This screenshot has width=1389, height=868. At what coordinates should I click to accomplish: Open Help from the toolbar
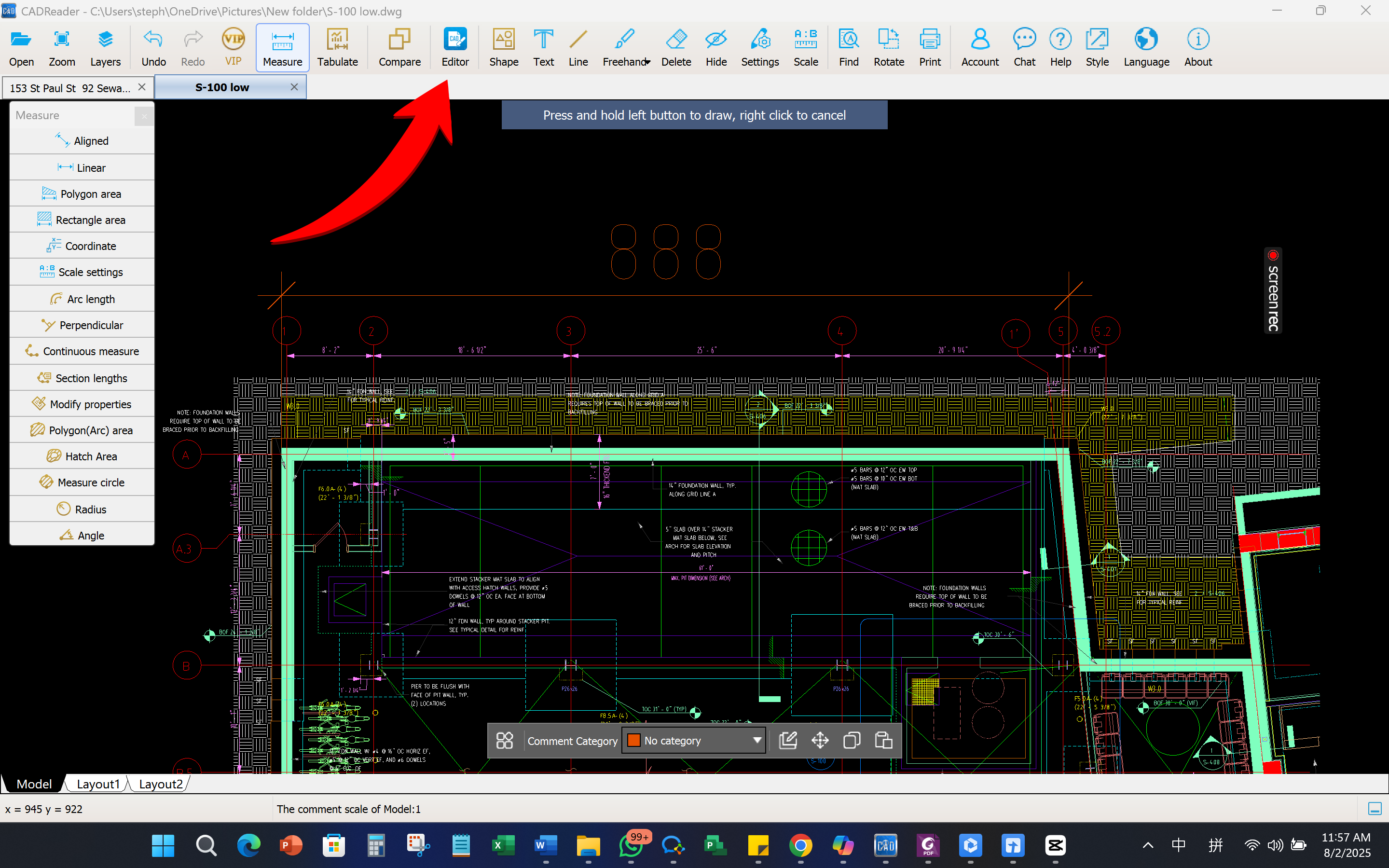point(1060,48)
